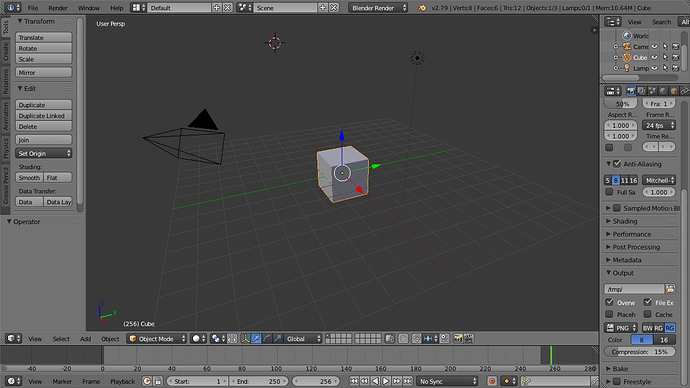Open the Select menu in viewport header
The height and width of the screenshot is (388, 690).
pyautogui.click(x=61, y=339)
